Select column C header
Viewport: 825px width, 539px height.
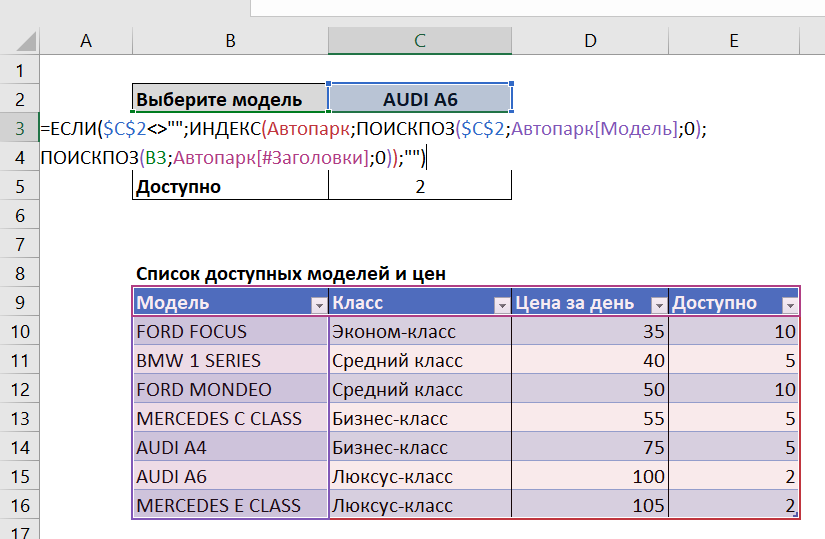pos(420,41)
